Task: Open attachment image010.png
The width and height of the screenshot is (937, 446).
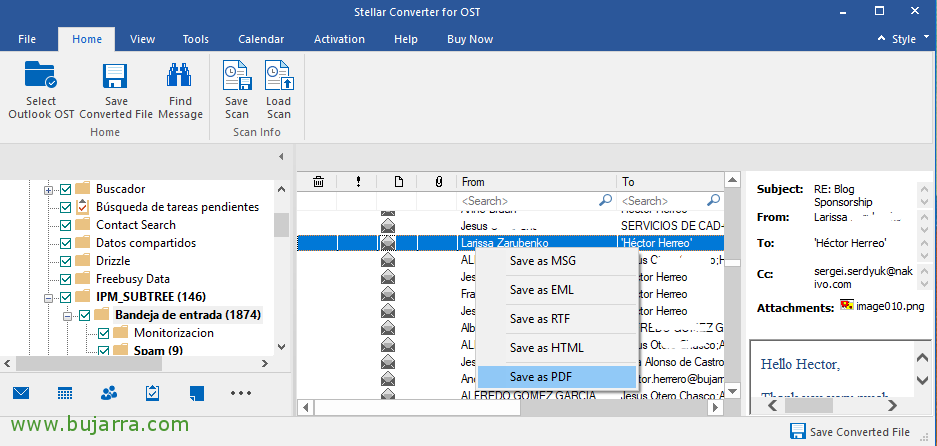Action: pyautogui.click(x=882, y=306)
